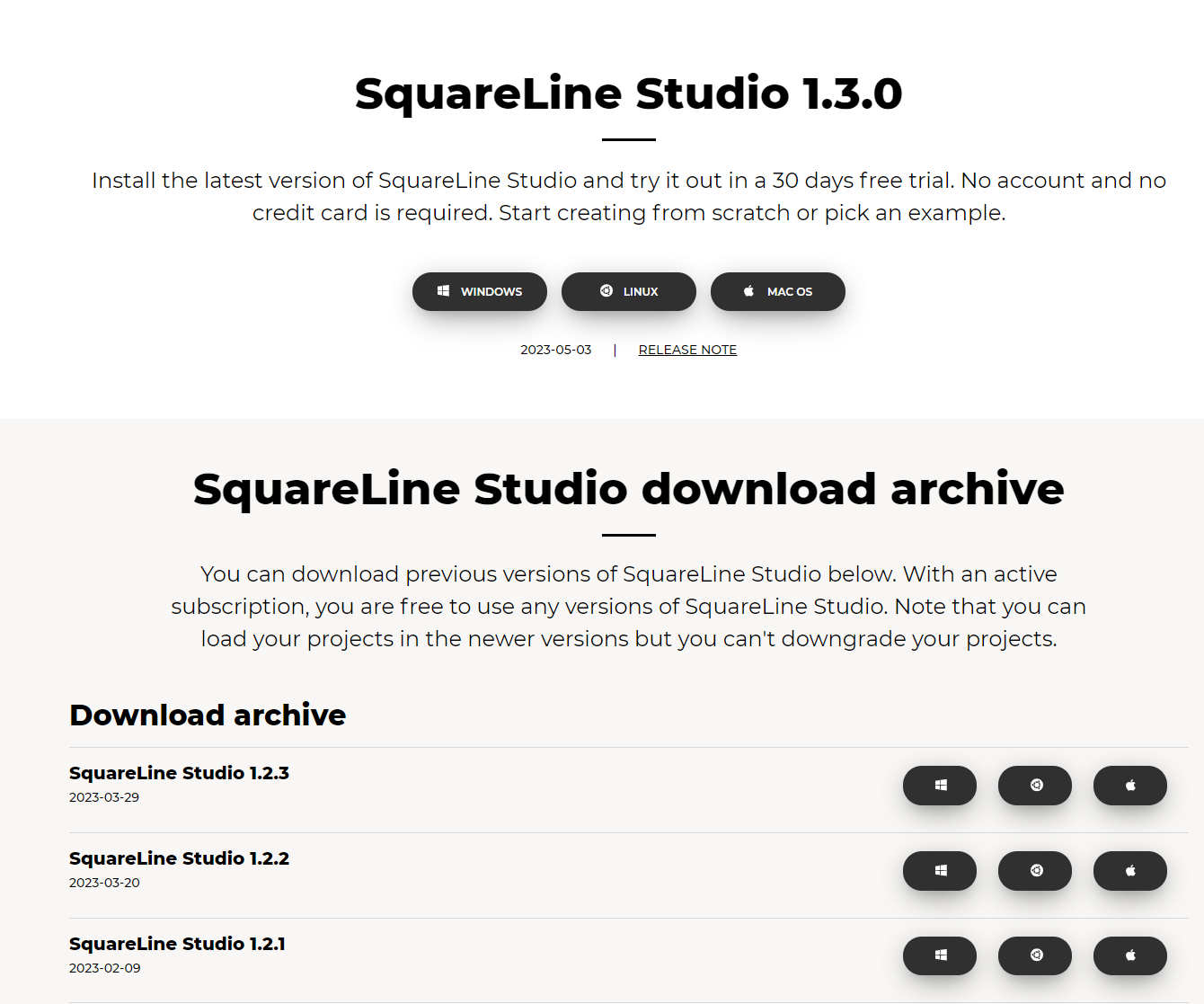Click the 2023-03-20 date text
This screenshot has width=1204, height=1004.
tap(104, 883)
